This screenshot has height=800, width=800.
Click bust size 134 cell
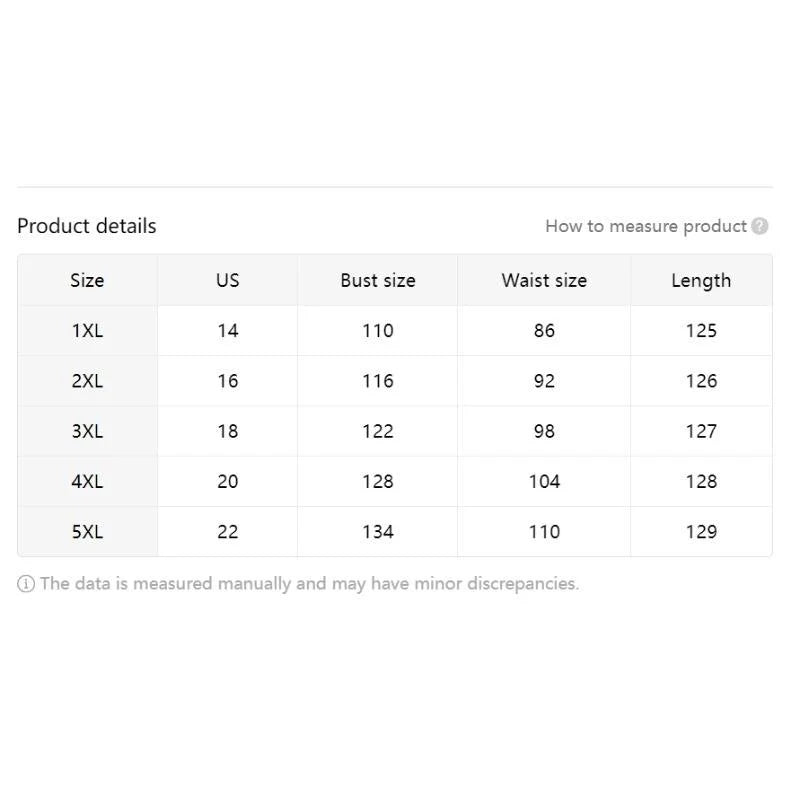[378, 532]
